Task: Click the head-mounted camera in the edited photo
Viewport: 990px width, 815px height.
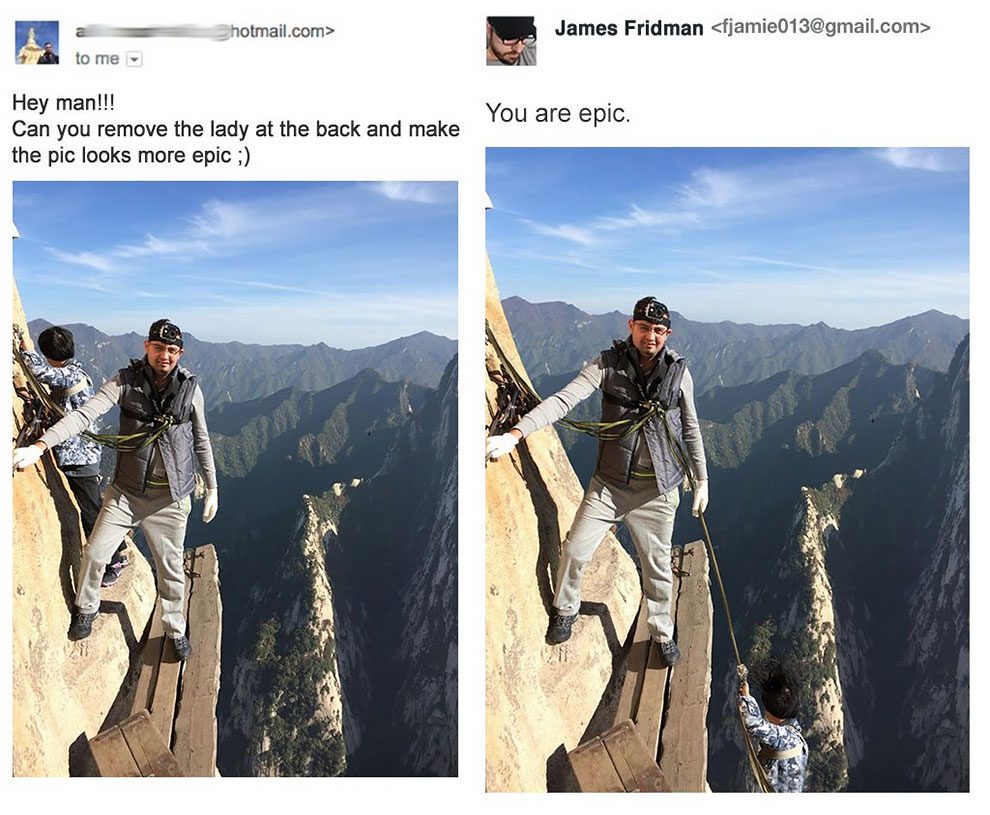Action: click(654, 311)
